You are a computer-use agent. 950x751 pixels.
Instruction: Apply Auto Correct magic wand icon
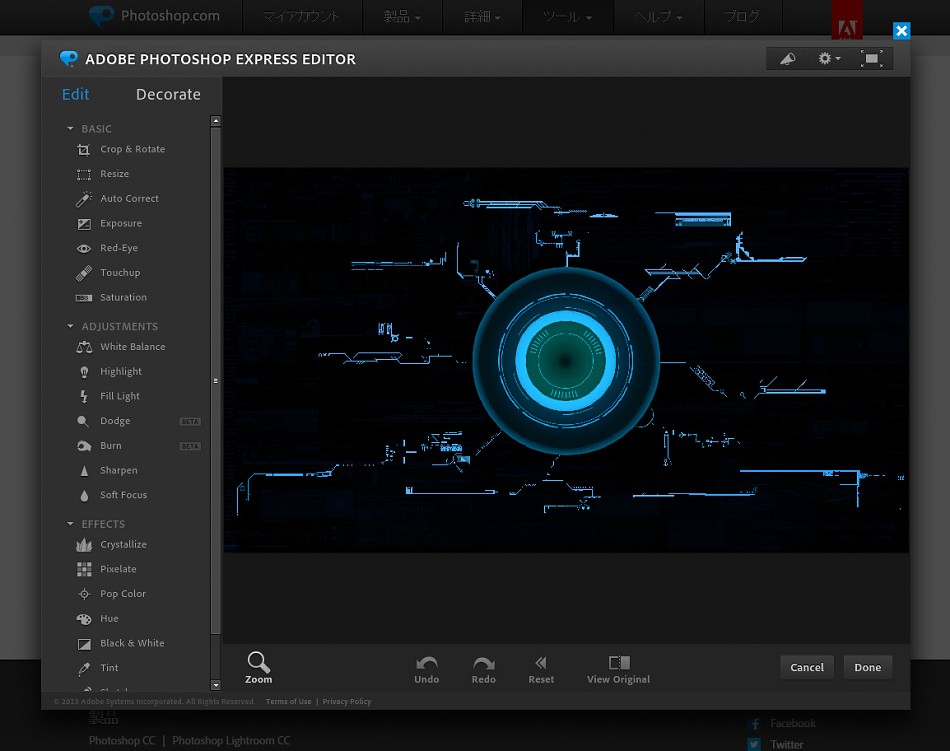[84, 199]
